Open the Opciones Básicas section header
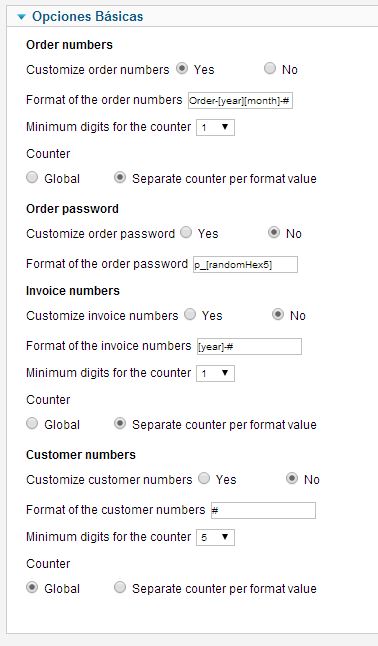 tap(87, 16)
